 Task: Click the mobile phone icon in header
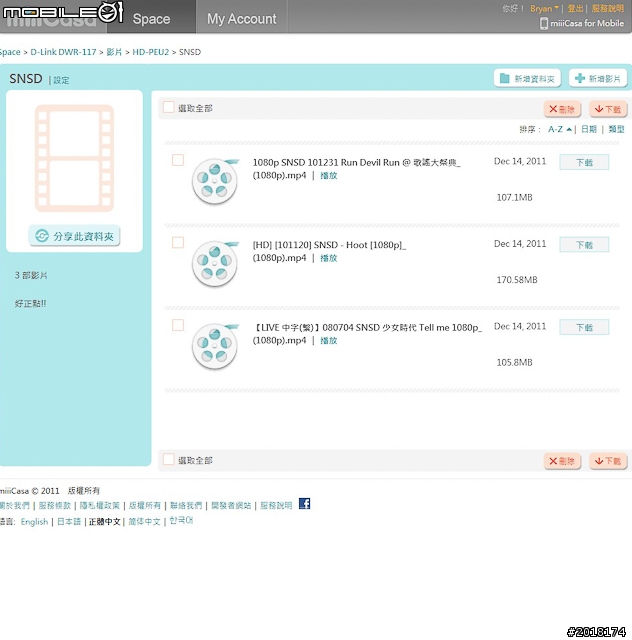[x=543, y=23]
